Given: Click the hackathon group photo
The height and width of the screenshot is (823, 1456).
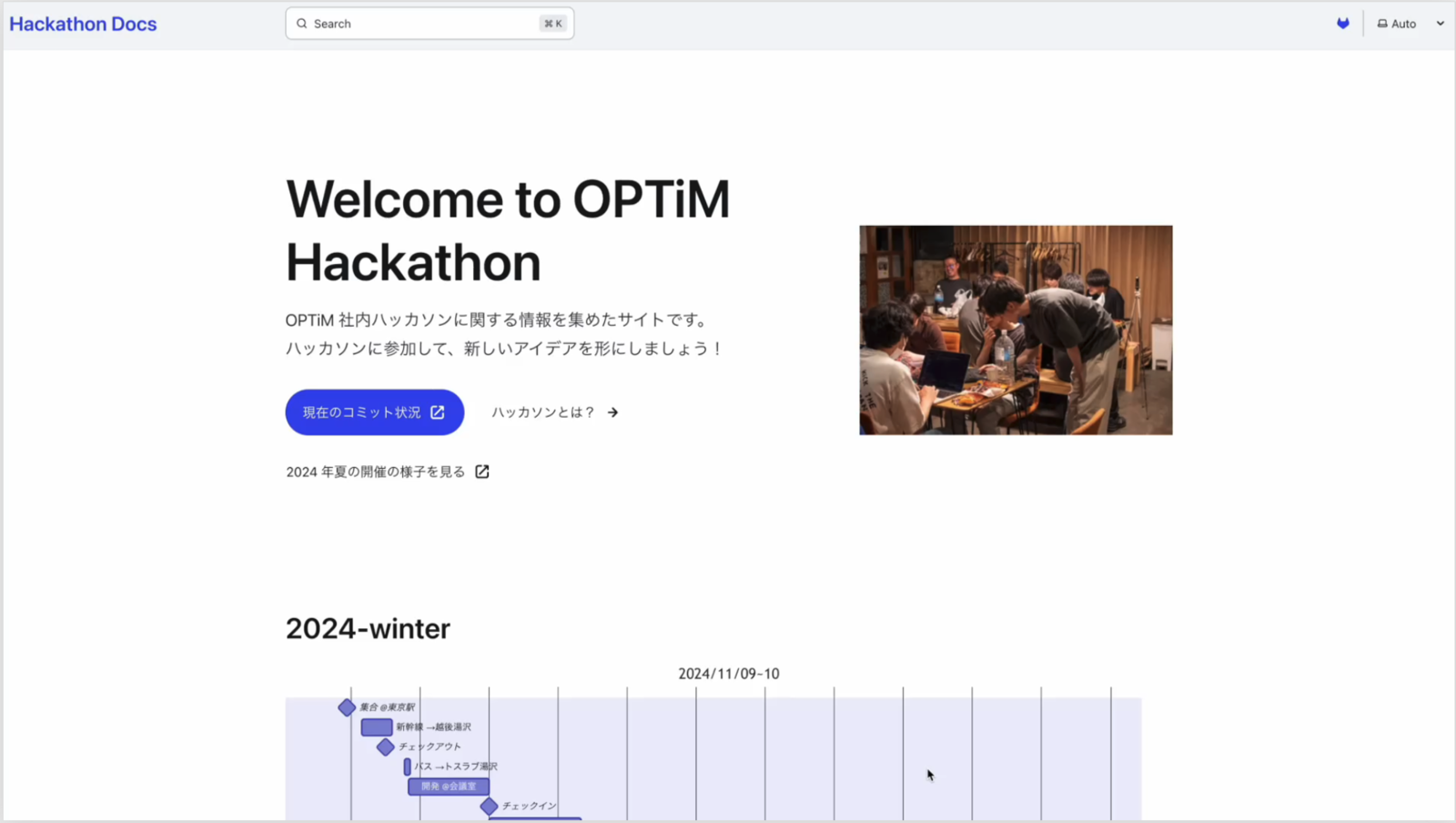Looking at the screenshot, I should pos(1016,330).
